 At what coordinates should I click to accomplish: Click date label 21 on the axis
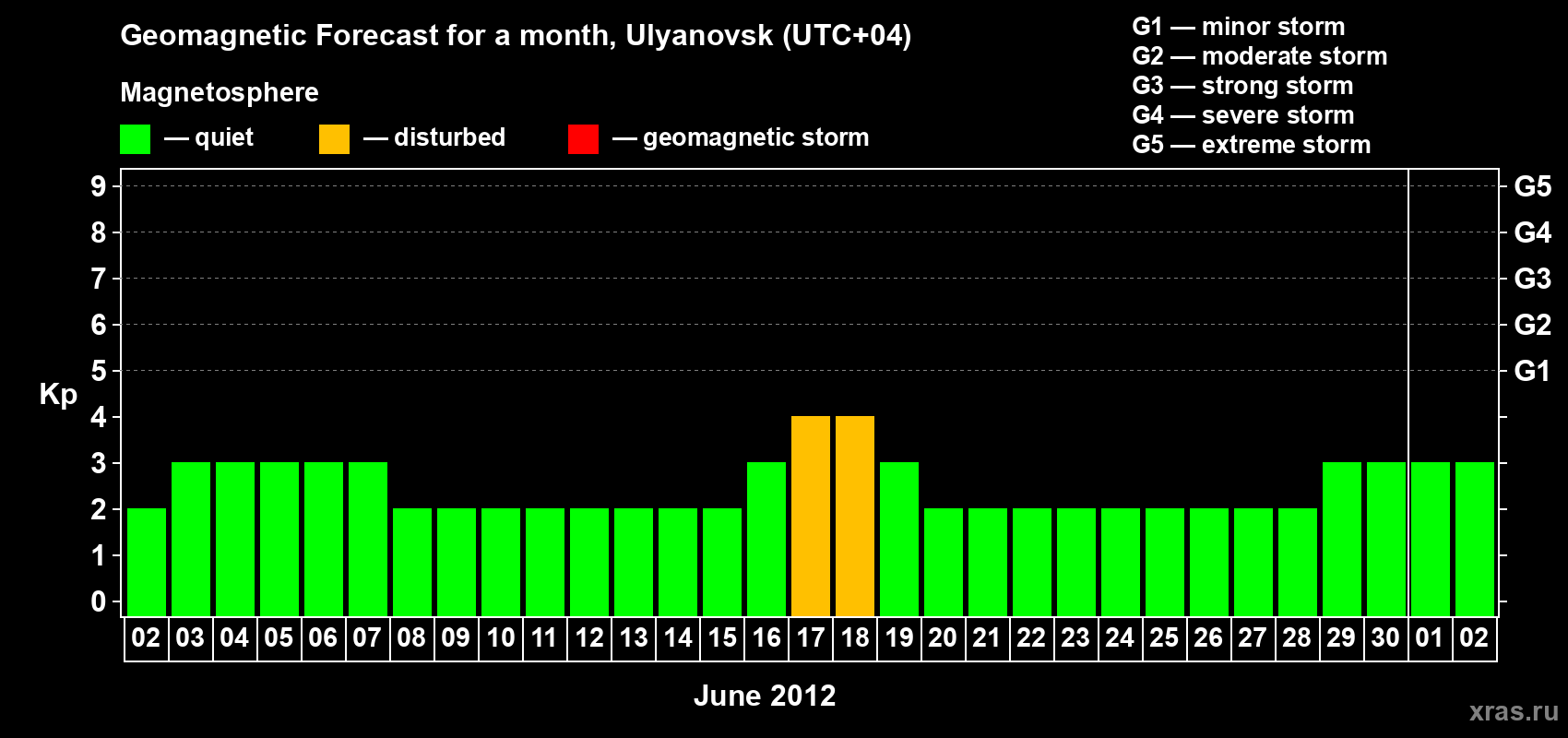[987, 638]
